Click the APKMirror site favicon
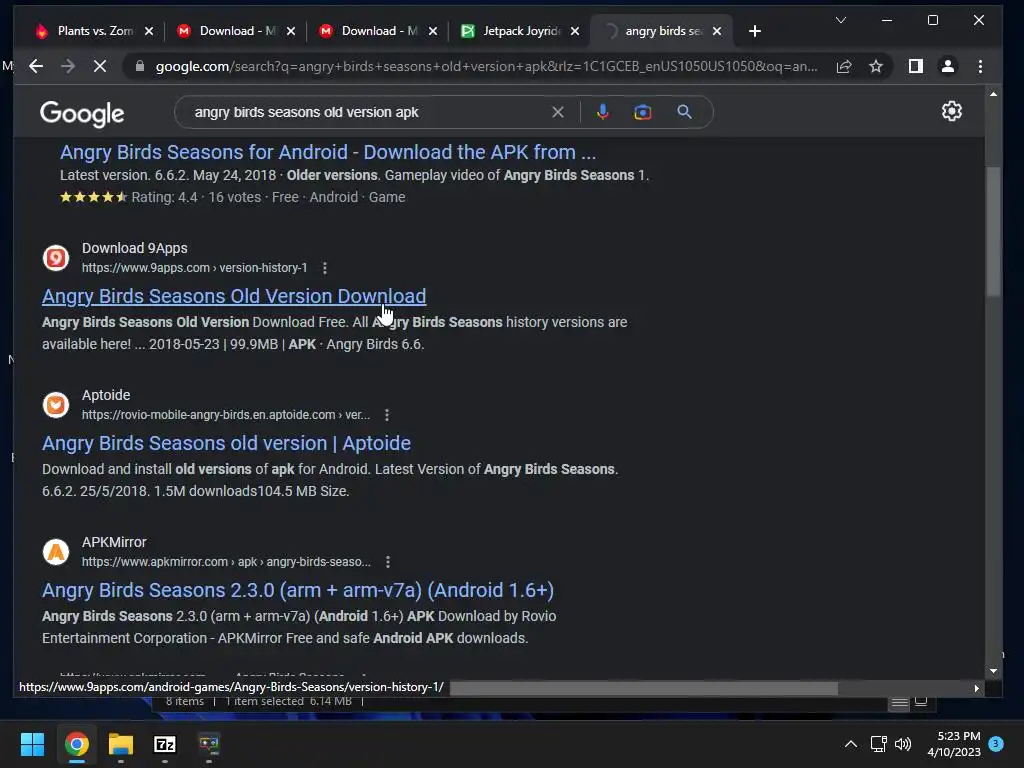Screen dimensions: 1024x768 (56, 551)
